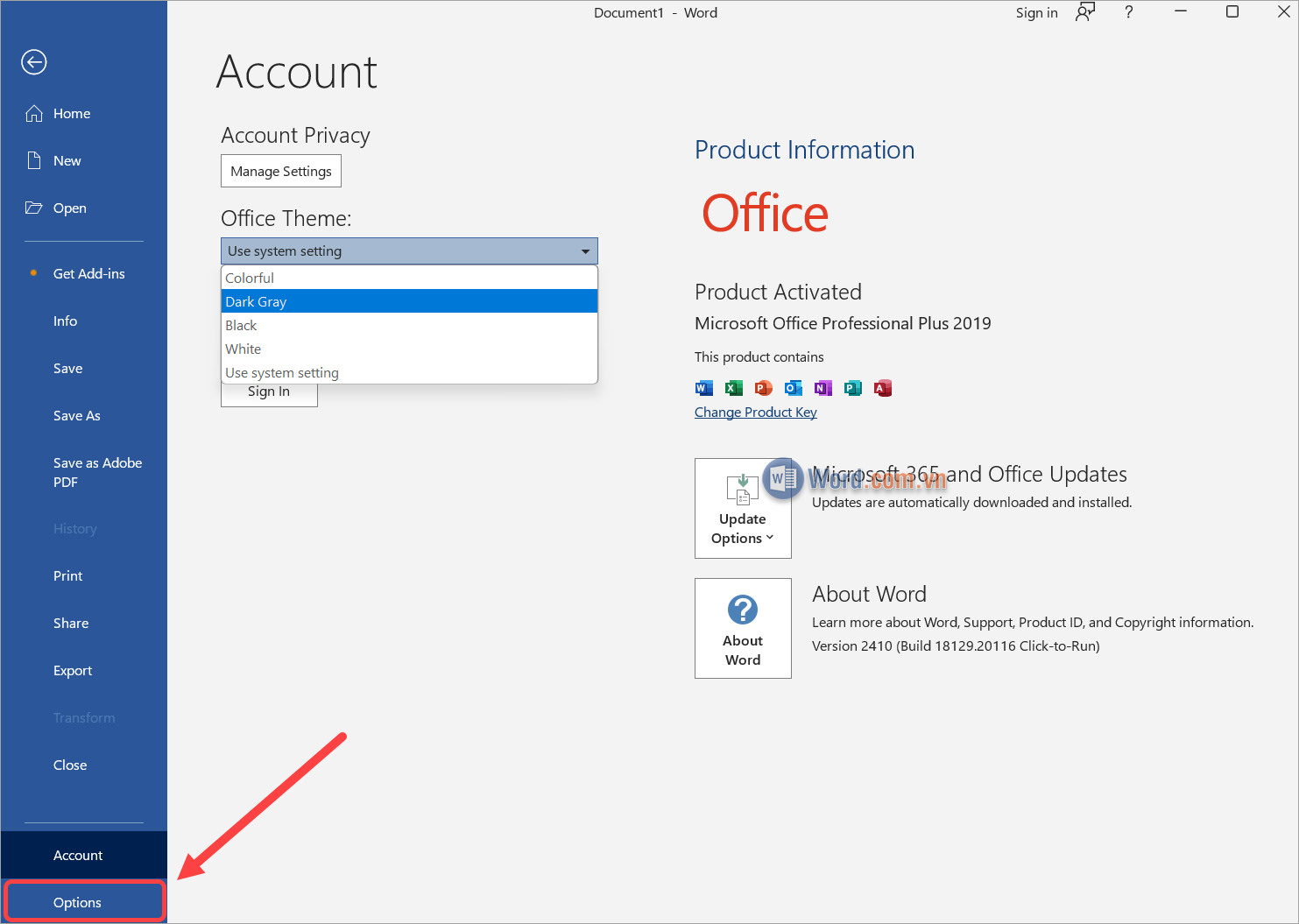This screenshot has height=924, width=1299.
Task: Expand the Update Options chevron
Action: (770, 538)
